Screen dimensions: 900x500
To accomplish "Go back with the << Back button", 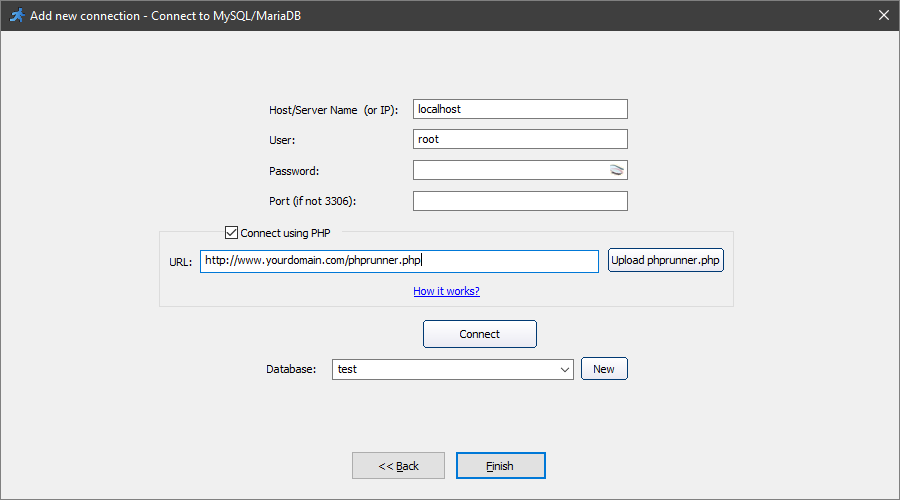I will pyautogui.click(x=398, y=466).
